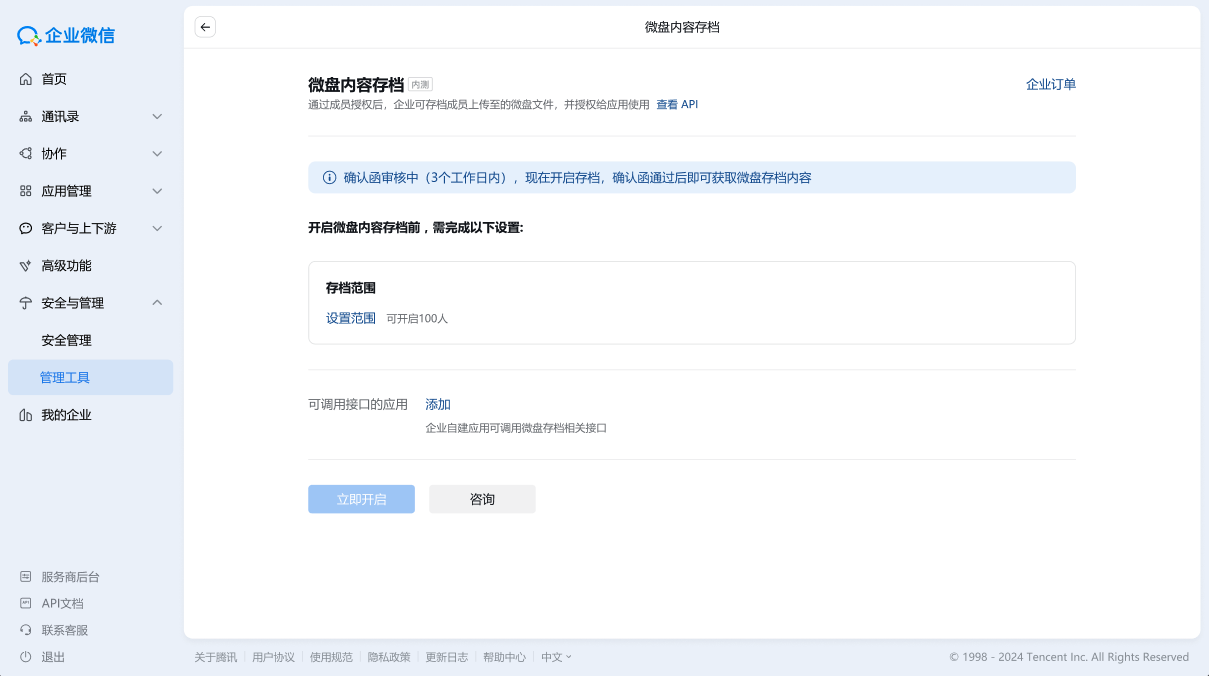Screen dimensions: 1209x676
Task: Click the 高级功能 icon
Action: click(x=25, y=265)
